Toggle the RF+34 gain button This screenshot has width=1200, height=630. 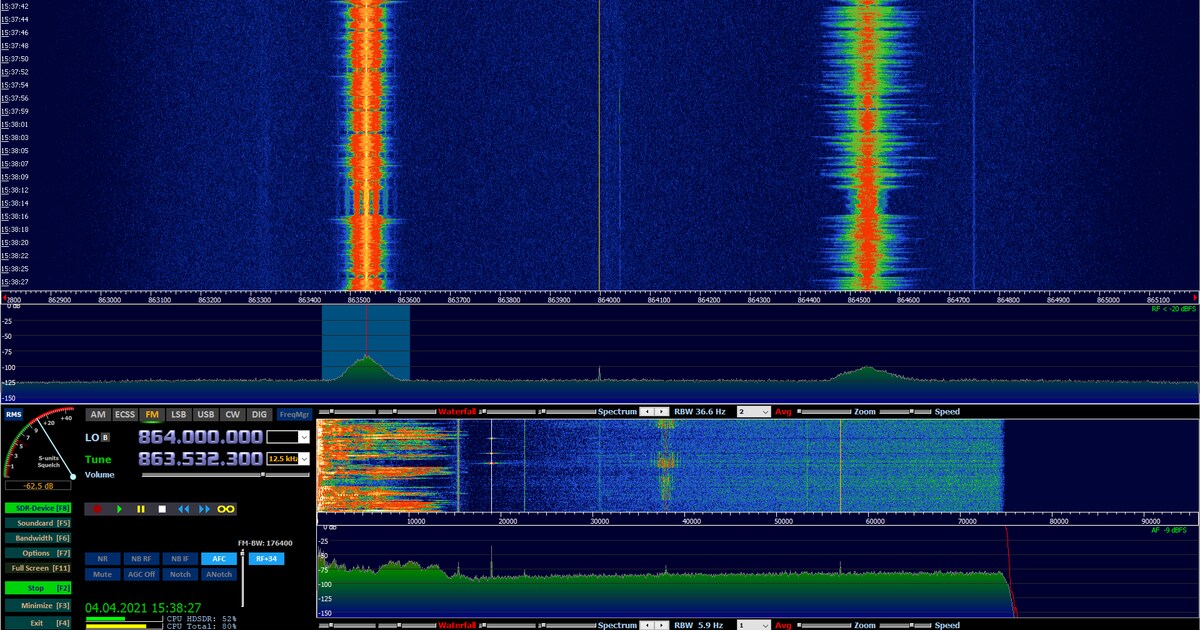click(266, 559)
